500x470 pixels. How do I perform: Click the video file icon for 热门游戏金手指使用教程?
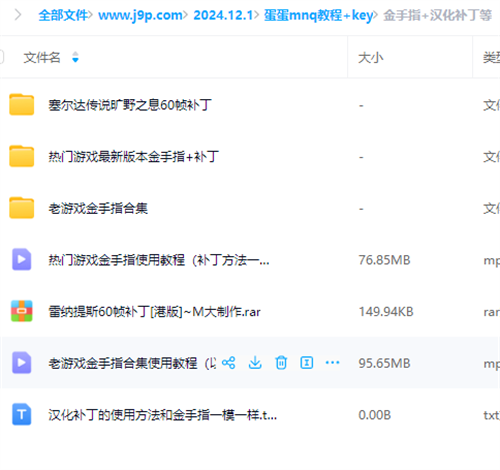pos(22,259)
